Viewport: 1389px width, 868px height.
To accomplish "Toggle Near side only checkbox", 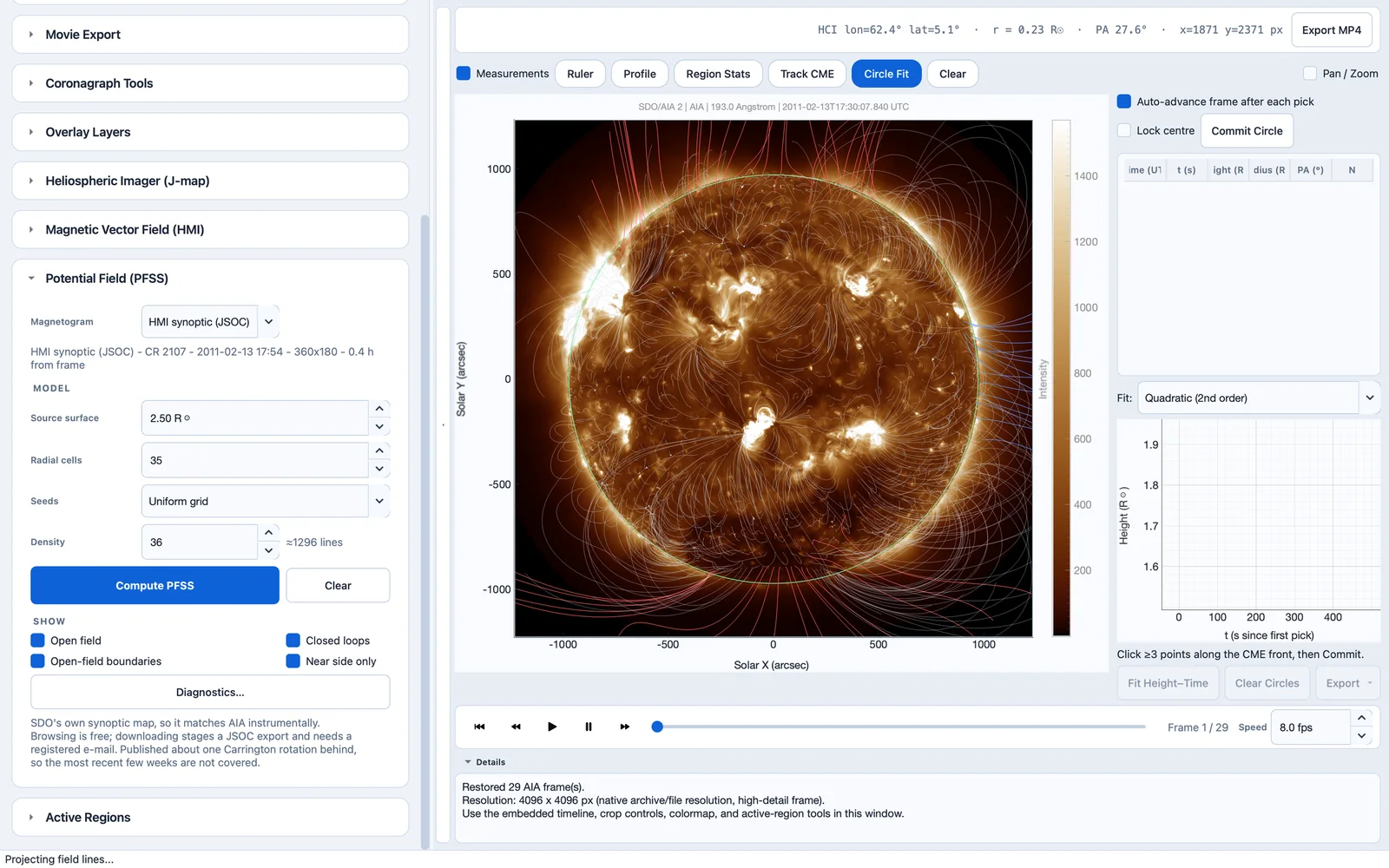I will [x=293, y=661].
